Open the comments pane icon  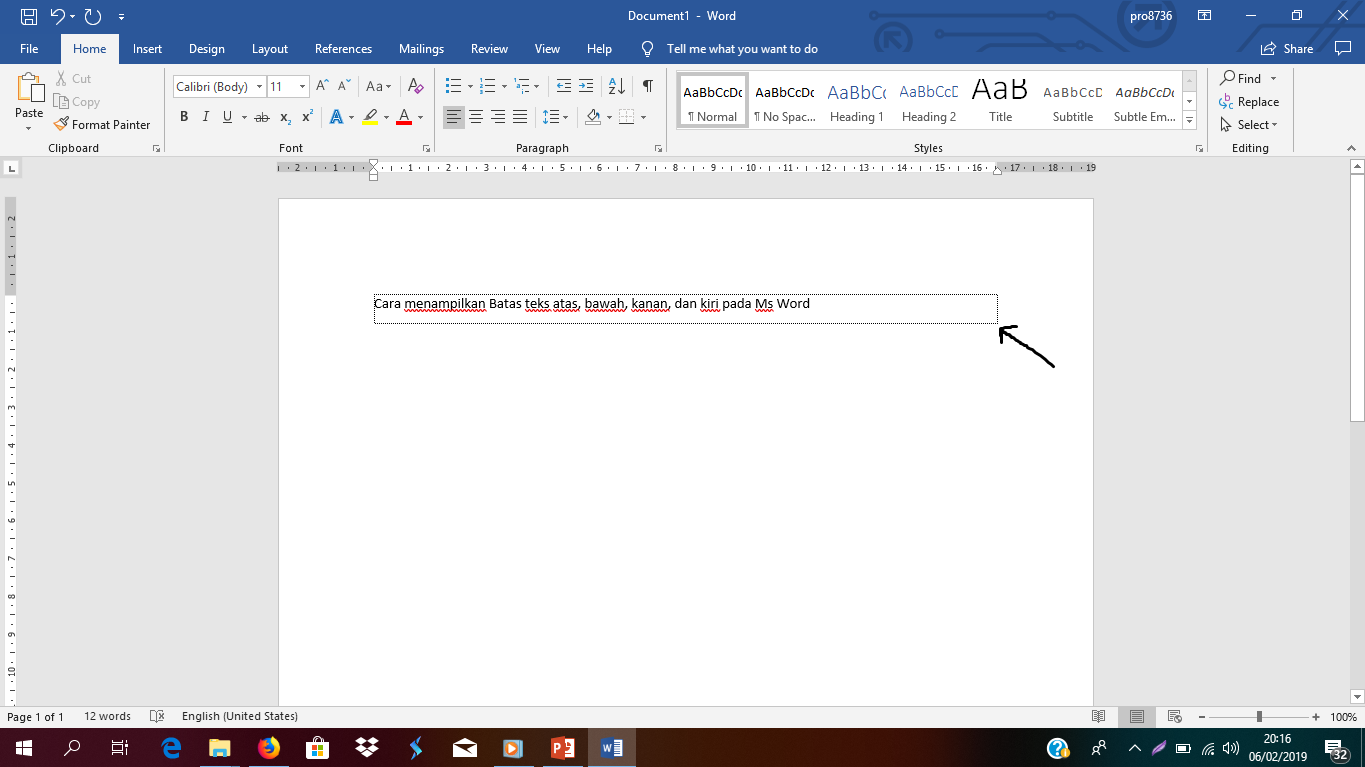tap(1343, 48)
